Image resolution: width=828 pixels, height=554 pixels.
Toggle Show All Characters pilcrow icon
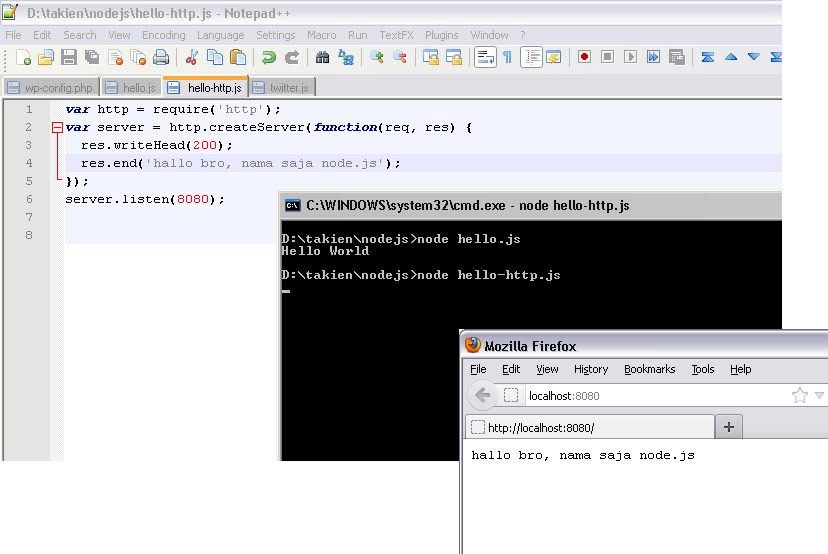(x=507, y=57)
